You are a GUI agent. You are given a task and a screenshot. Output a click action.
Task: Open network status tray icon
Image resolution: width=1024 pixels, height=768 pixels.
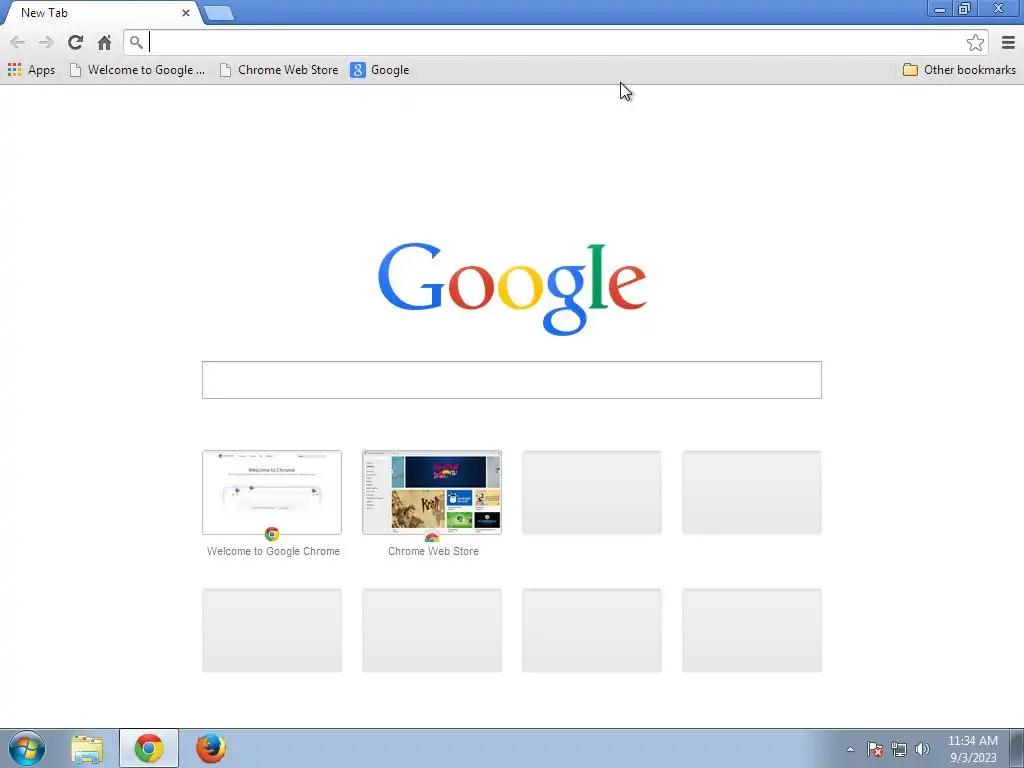(x=899, y=749)
